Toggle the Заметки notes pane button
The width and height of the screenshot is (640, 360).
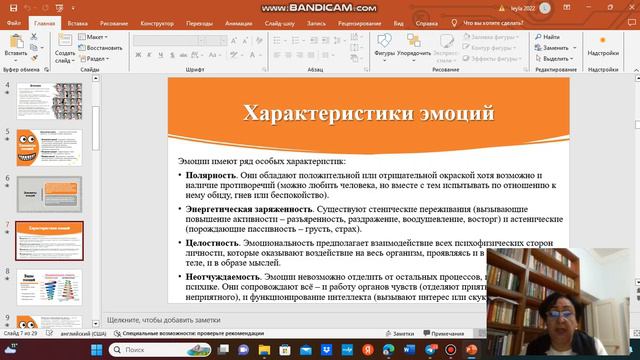tap(400, 333)
